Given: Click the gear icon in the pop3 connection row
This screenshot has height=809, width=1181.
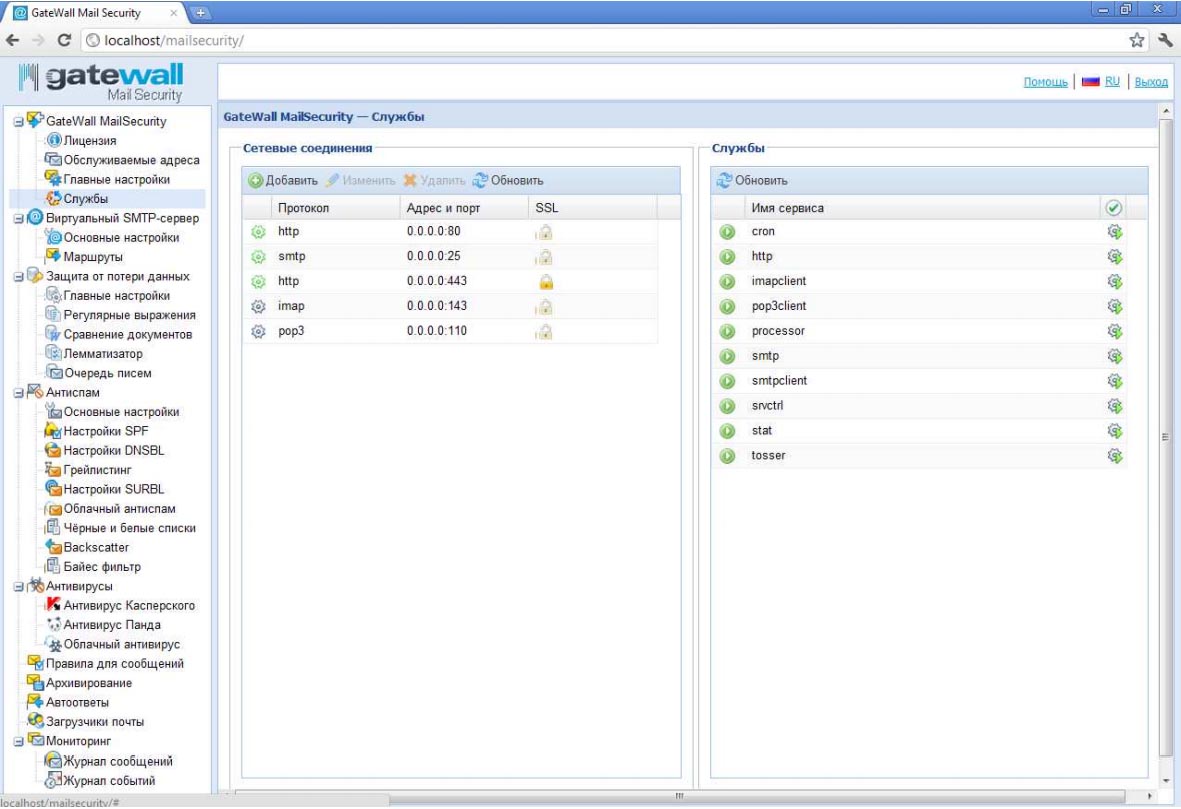Looking at the screenshot, I should (258, 331).
